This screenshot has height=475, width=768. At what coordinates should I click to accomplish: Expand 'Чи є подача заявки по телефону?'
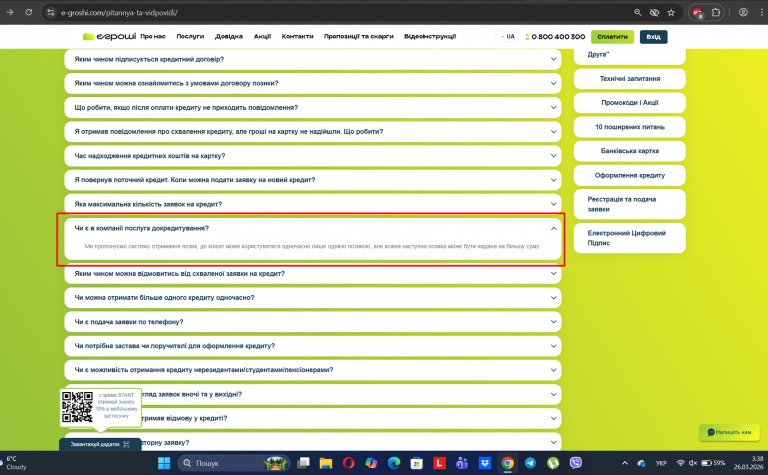(x=312, y=322)
